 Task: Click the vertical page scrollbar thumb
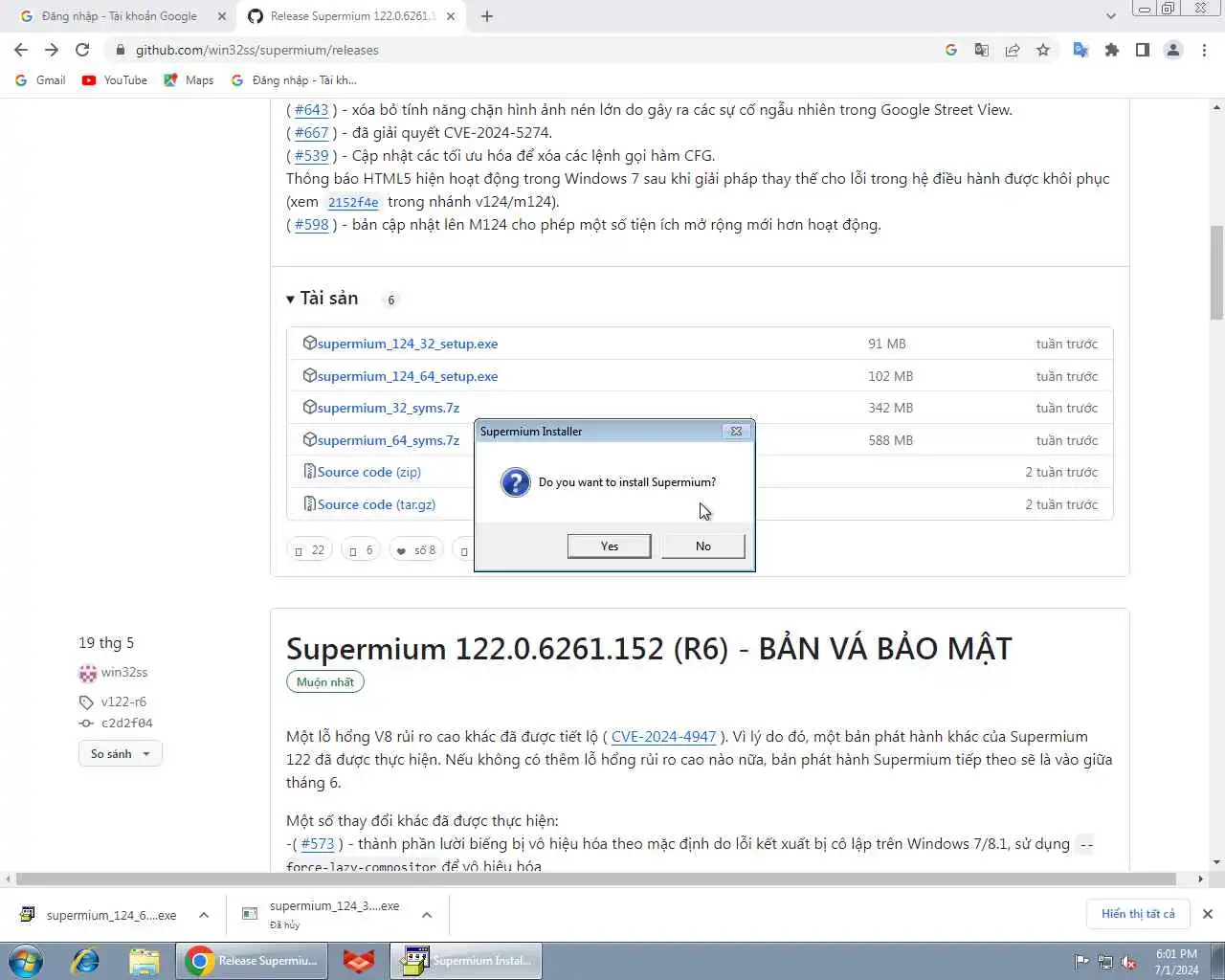click(x=1216, y=273)
